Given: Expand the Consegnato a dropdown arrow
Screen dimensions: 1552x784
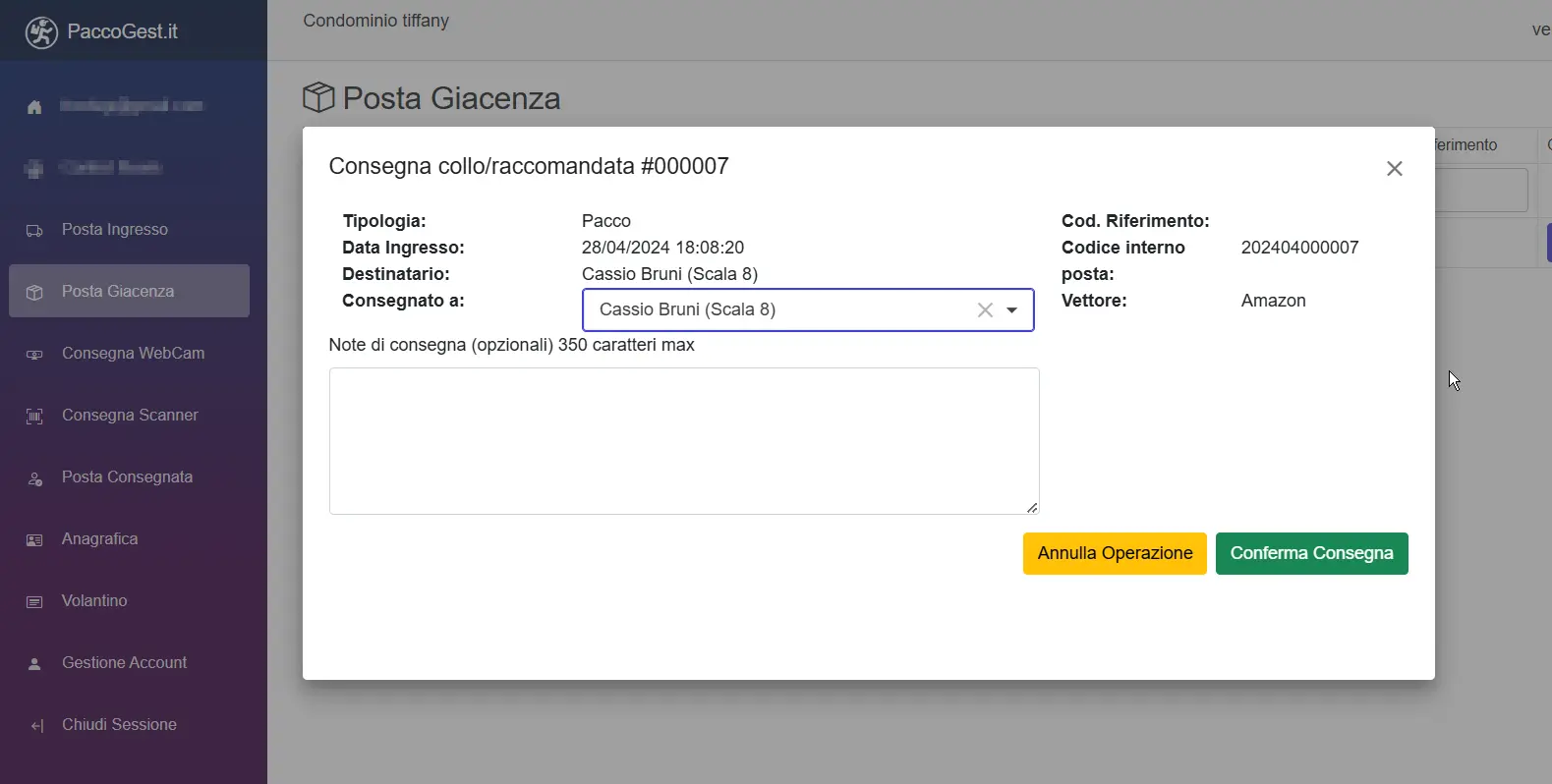Looking at the screenshot, I should tap(1011, 310).
